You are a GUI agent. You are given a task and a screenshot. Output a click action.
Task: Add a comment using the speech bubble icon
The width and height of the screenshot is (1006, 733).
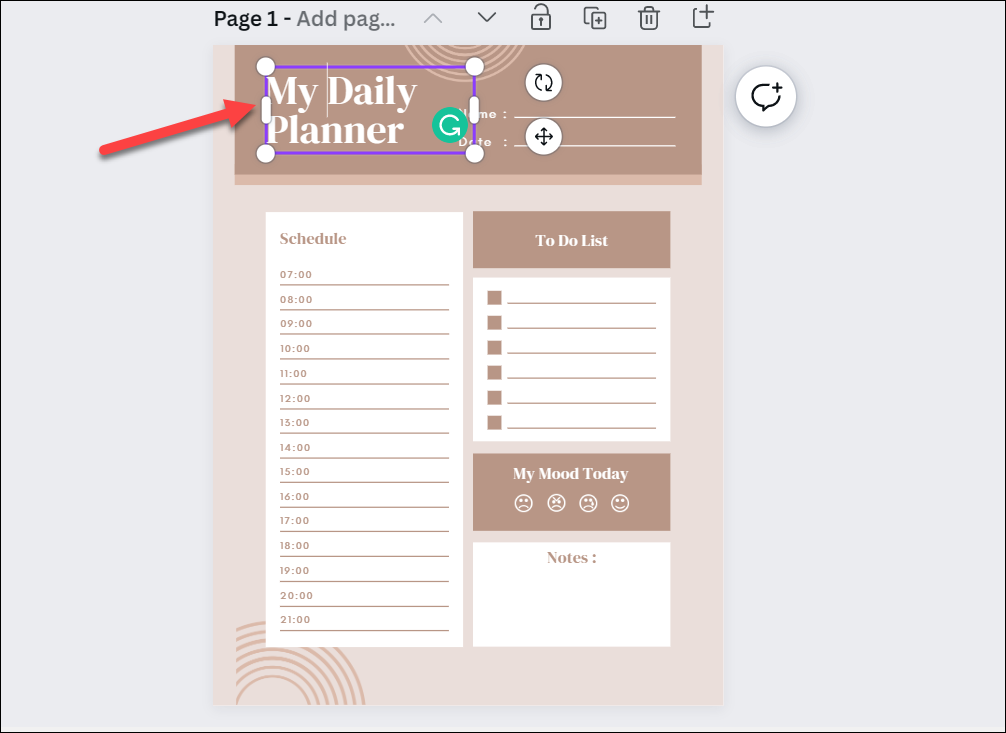point(765,96)
